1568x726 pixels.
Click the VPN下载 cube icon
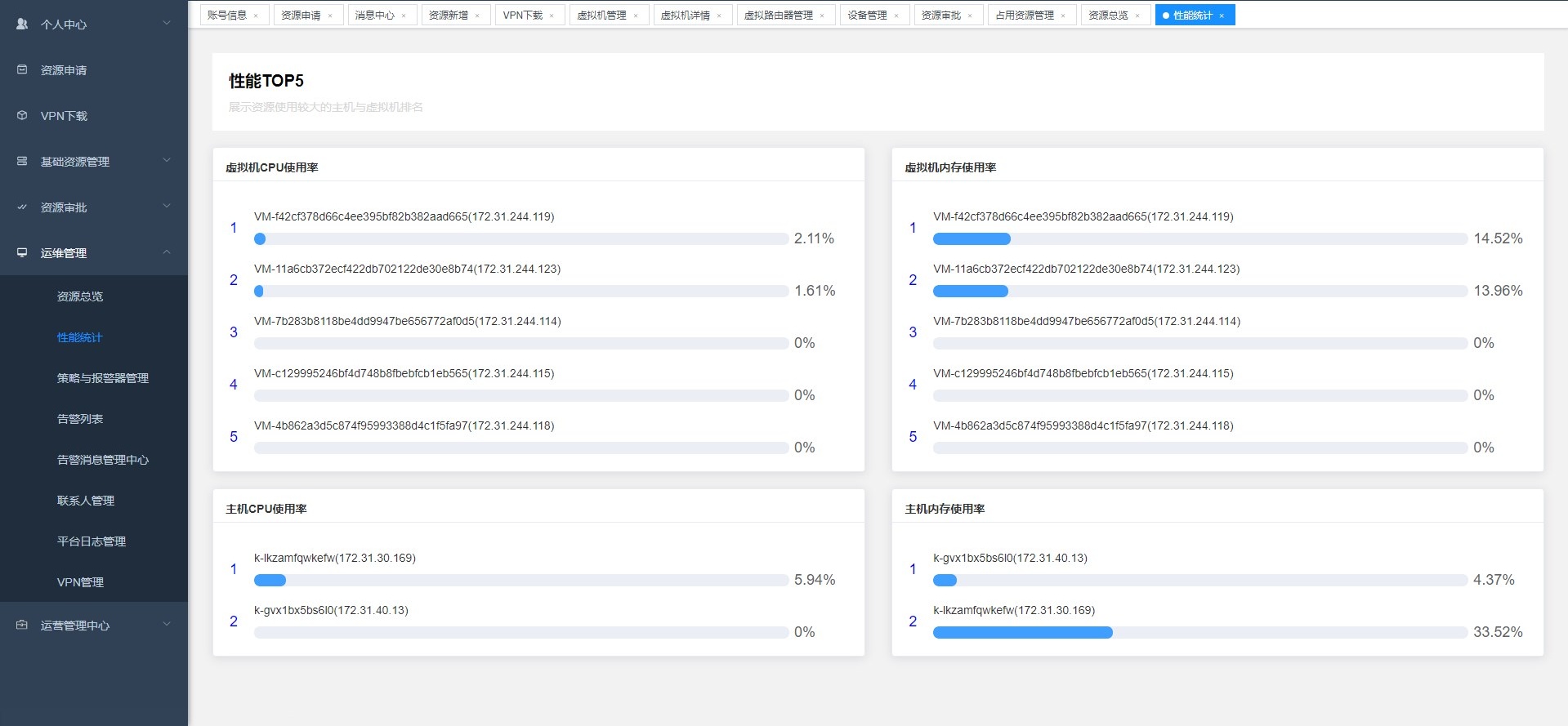[x=22, y=116]
